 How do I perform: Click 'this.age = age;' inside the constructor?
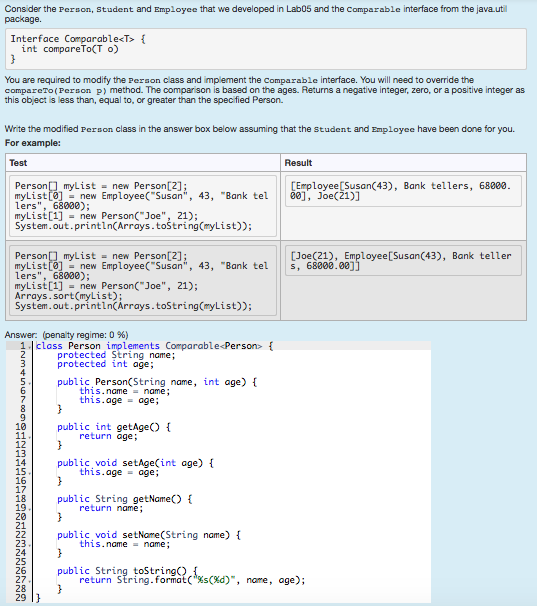pos(119,400)
